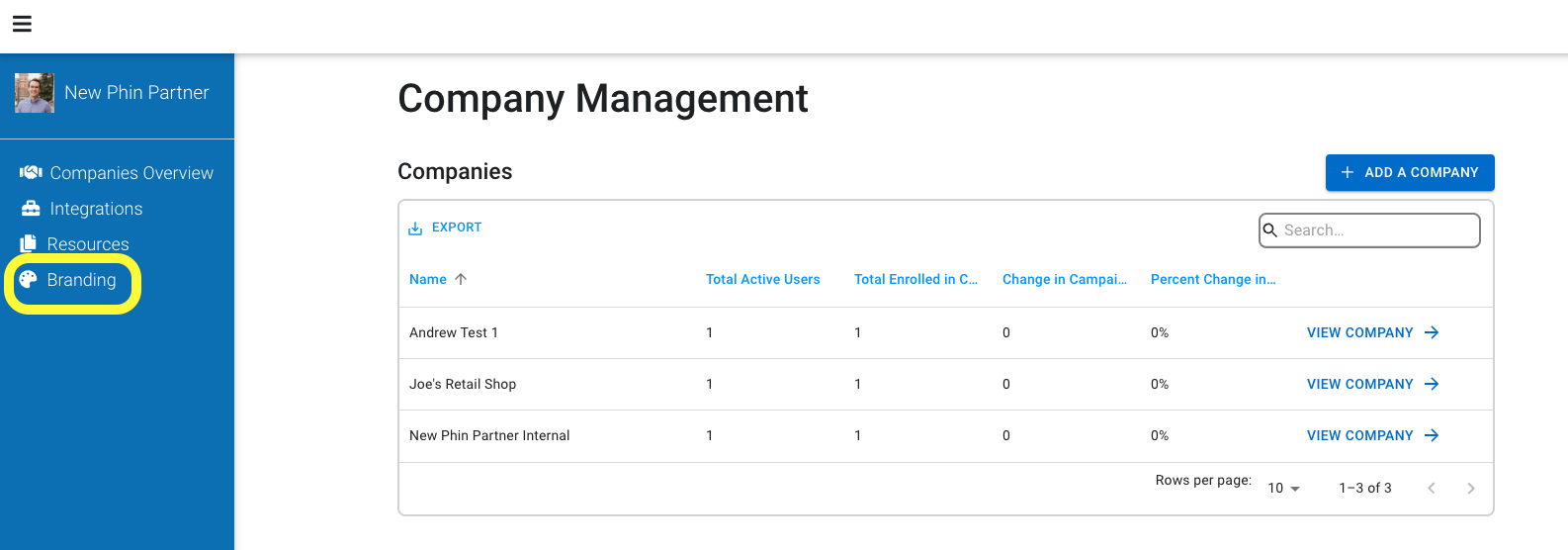This screenshot has width=1568, height=550.
Task: Click the Add a Company button
Action: coord(1410,172)
